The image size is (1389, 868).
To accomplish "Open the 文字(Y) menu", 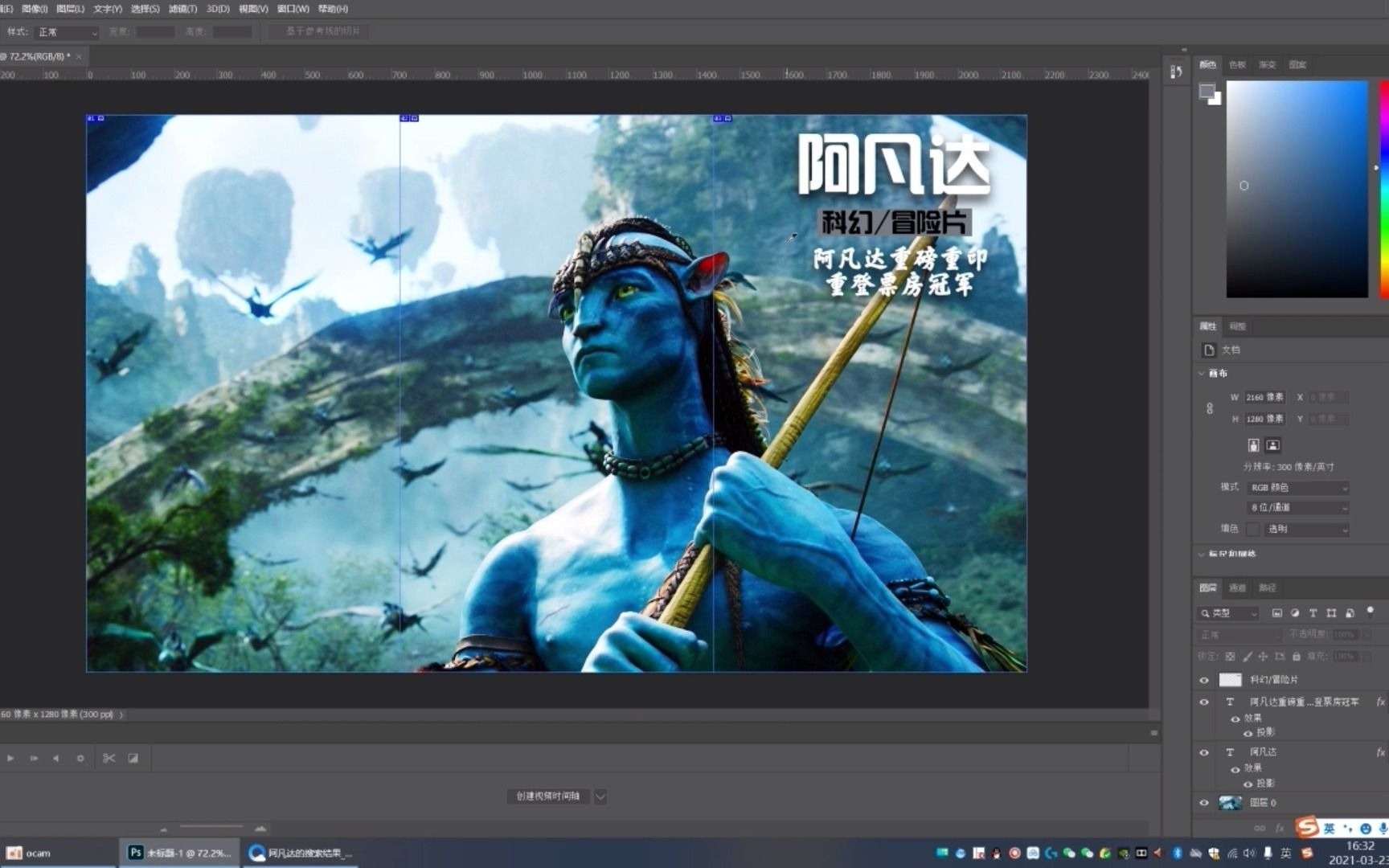I will pos(108,9).
